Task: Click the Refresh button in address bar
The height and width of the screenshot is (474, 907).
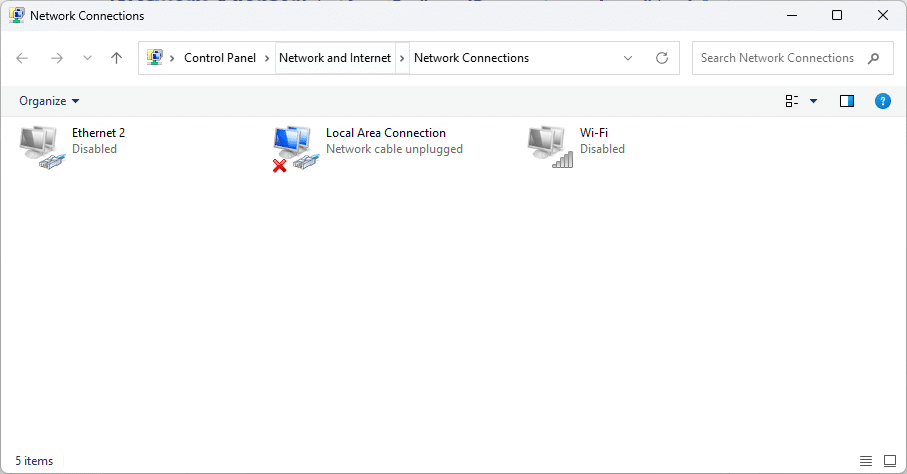Action: [662, 58]
